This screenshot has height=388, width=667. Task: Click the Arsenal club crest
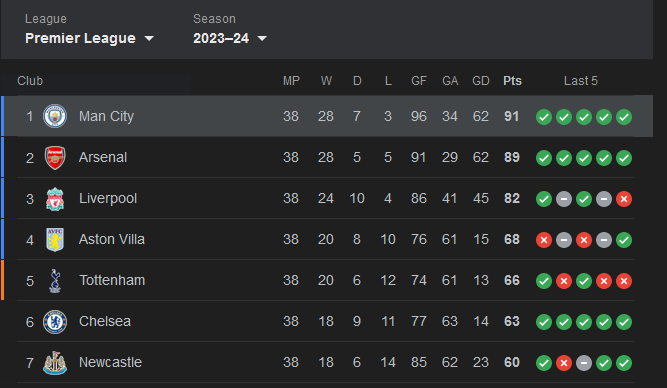pos(55,157)
